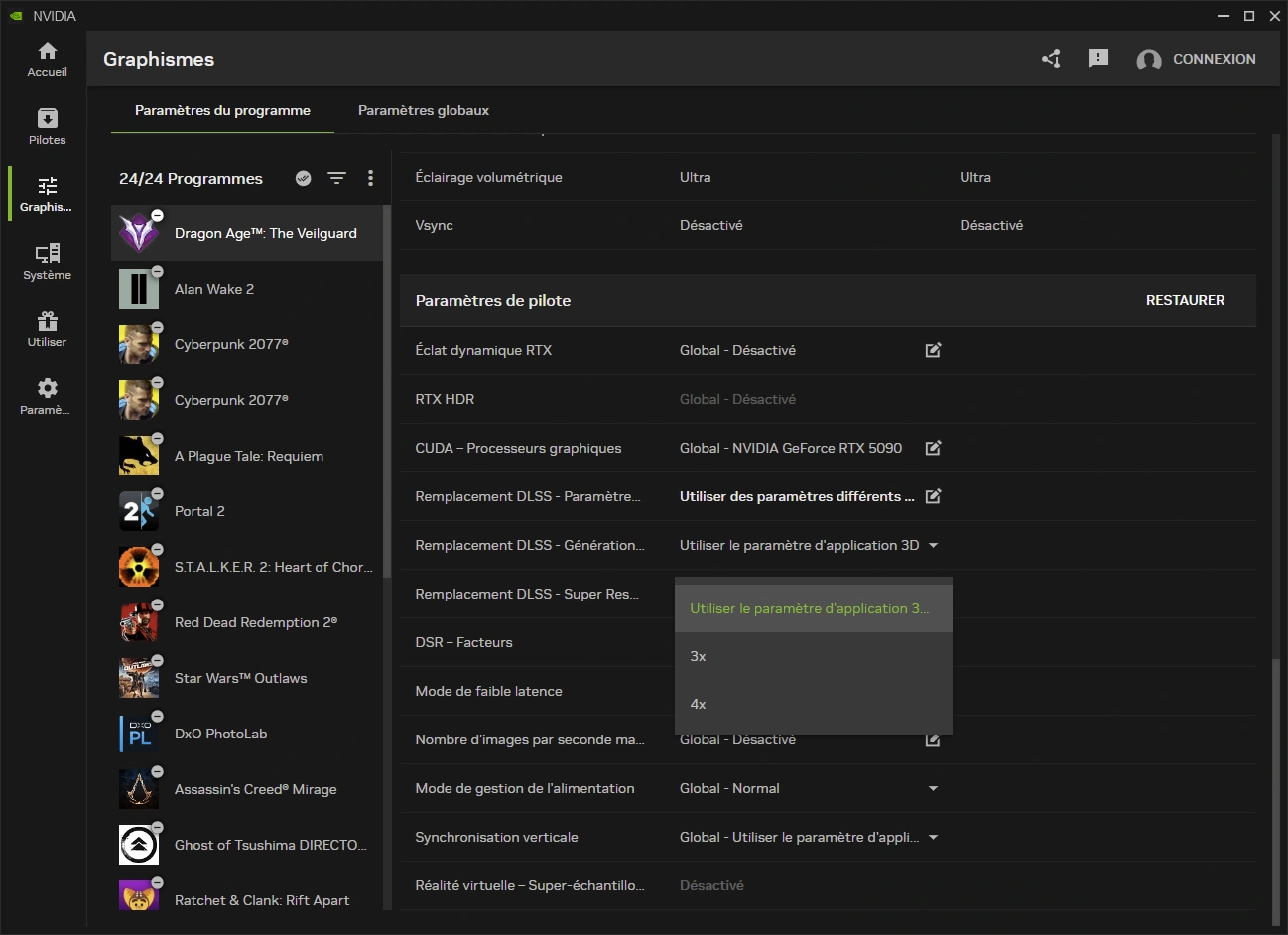Screen dimensions: 1288x935
Task: Select A Plague Tale: Requiem
Action: pos(247,456)
